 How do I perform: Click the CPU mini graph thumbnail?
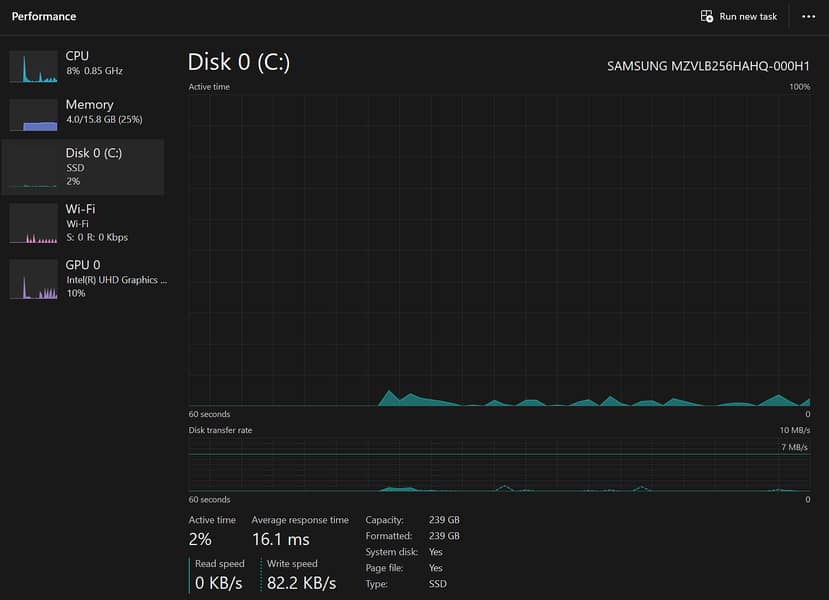tap(33, 66)
